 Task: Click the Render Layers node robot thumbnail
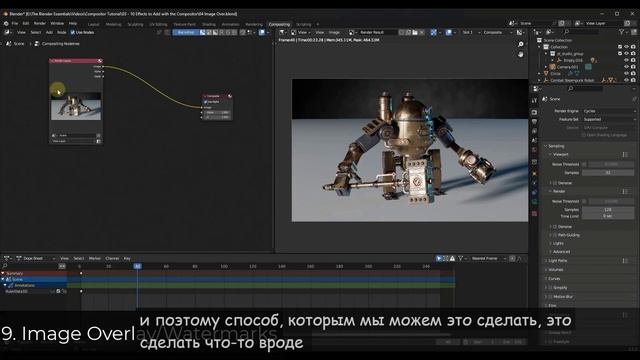[76, 107]
